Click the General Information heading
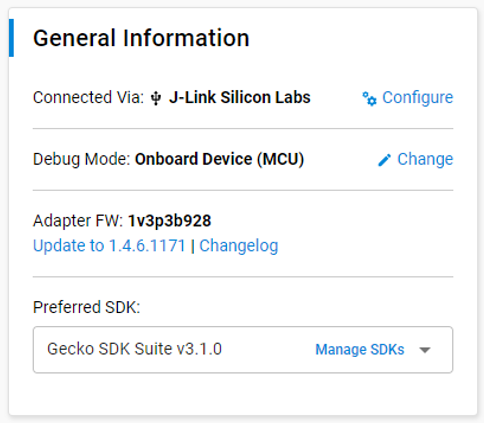 [x=141, y=38]
